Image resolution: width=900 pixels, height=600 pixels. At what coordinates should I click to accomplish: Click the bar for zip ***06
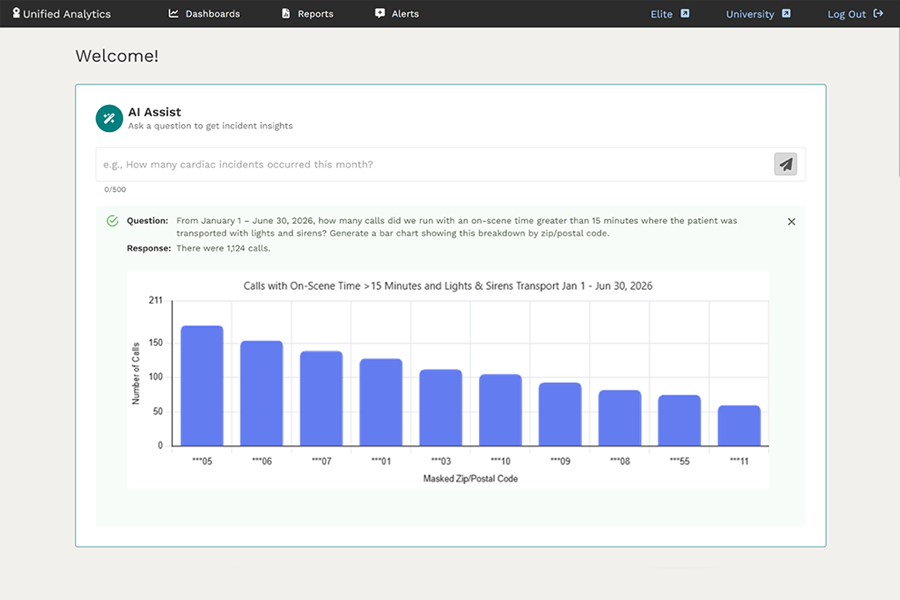[x=262, y=393]
